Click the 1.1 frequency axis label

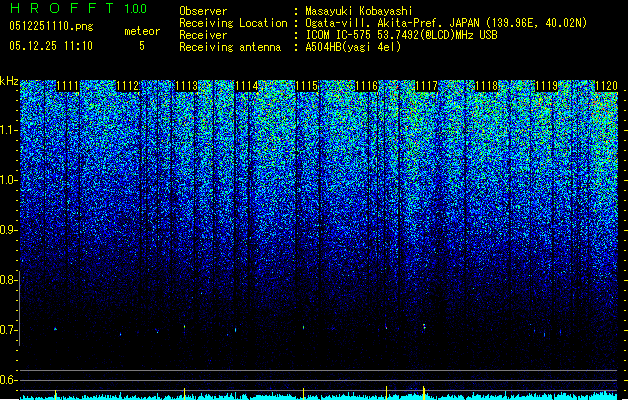(9, 130)
